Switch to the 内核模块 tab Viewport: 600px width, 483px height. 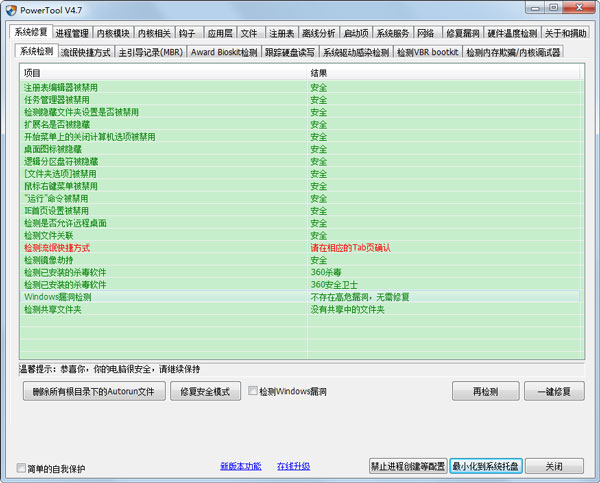(x=113, y=33)
